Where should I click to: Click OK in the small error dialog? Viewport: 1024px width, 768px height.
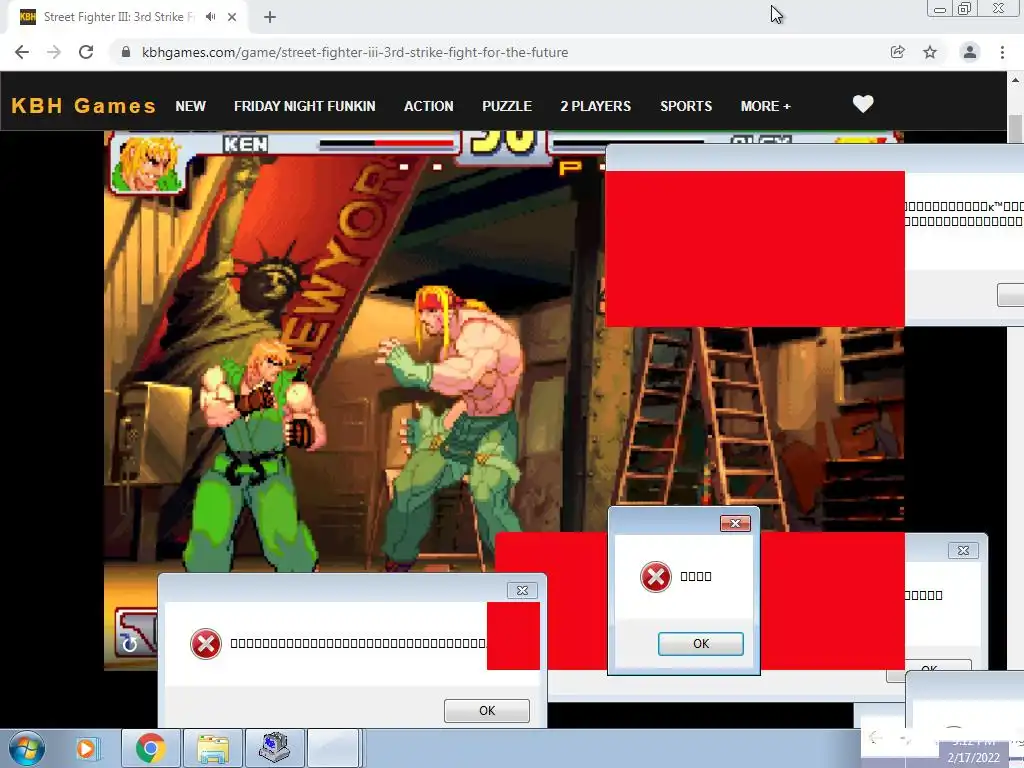(x=701, y=644)
